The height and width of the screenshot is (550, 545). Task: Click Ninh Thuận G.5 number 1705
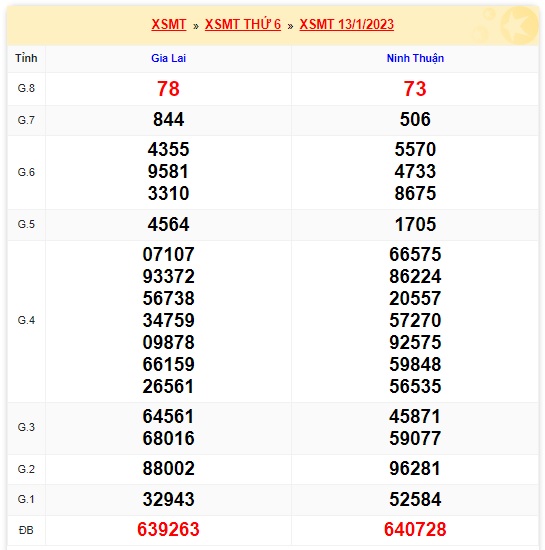[415, 224]
